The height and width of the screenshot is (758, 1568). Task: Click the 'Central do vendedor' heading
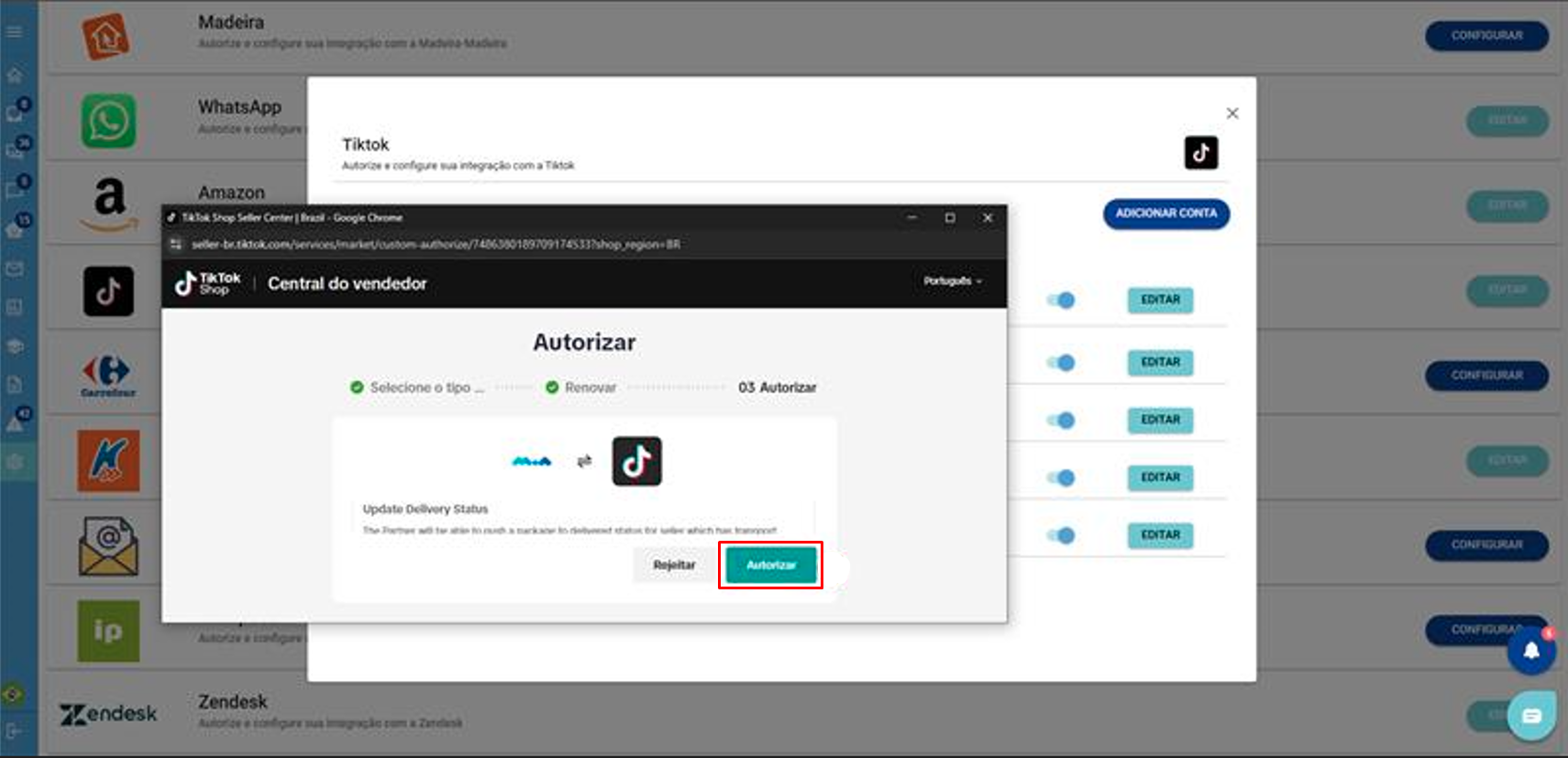[x=348, y=283]
